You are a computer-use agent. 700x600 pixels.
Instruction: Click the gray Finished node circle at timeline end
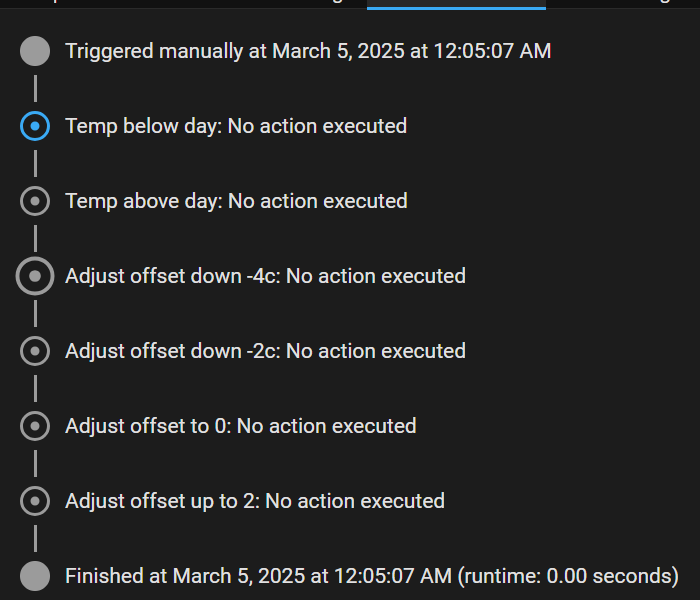pos(35,576)
